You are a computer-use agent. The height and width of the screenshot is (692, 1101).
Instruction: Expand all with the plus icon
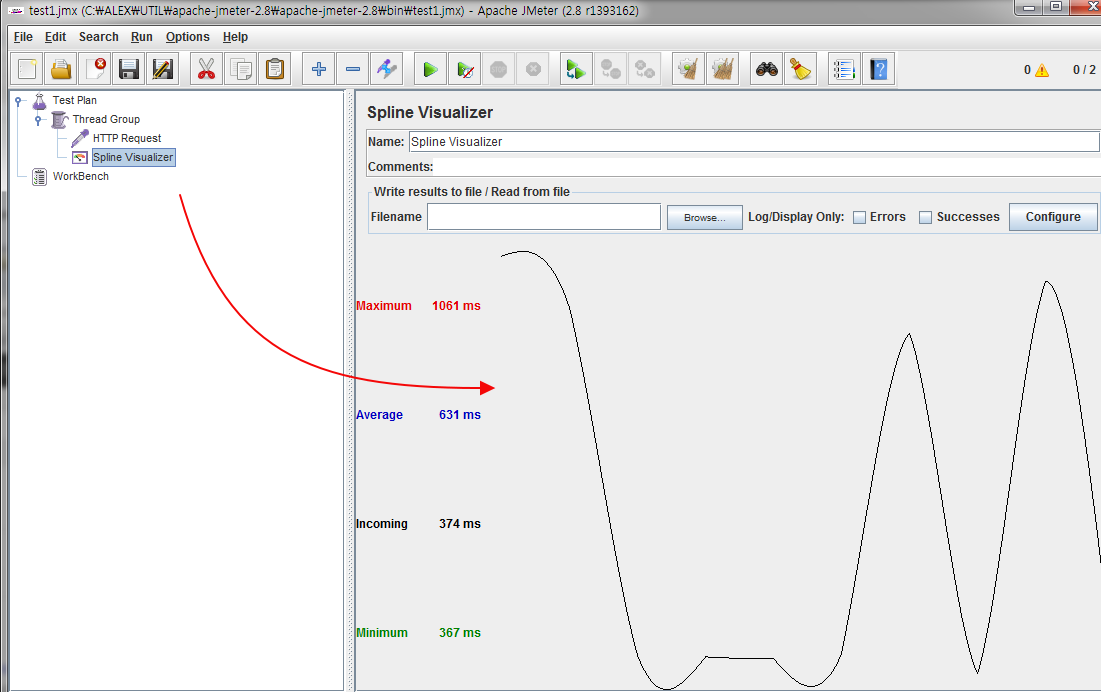[x=319, y=69]
